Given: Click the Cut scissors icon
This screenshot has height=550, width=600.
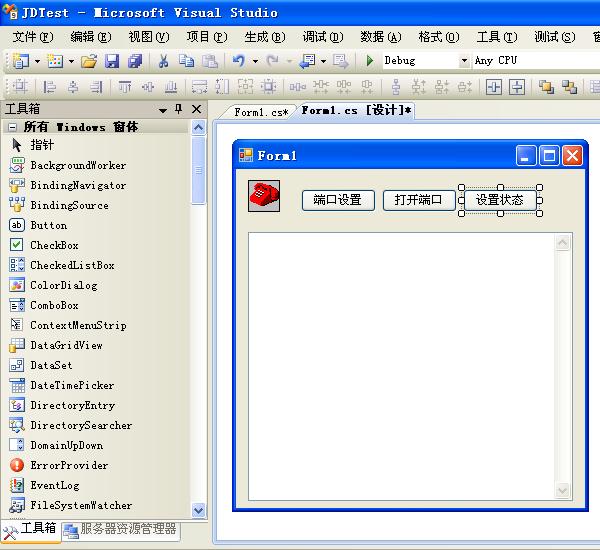Looking at the screenshot, I should (163, 61).
